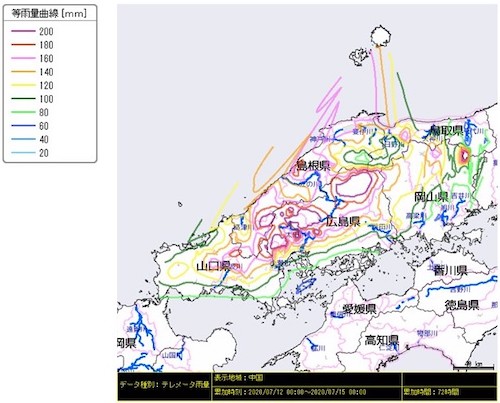This screenshot has height=403, width=500.
Task: Click the 広島県 label on the map
Action: coord(343,221)
